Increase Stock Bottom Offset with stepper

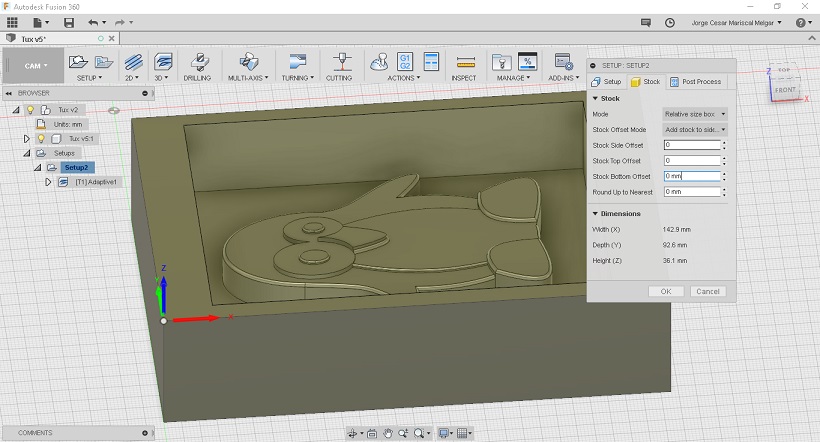724,174
